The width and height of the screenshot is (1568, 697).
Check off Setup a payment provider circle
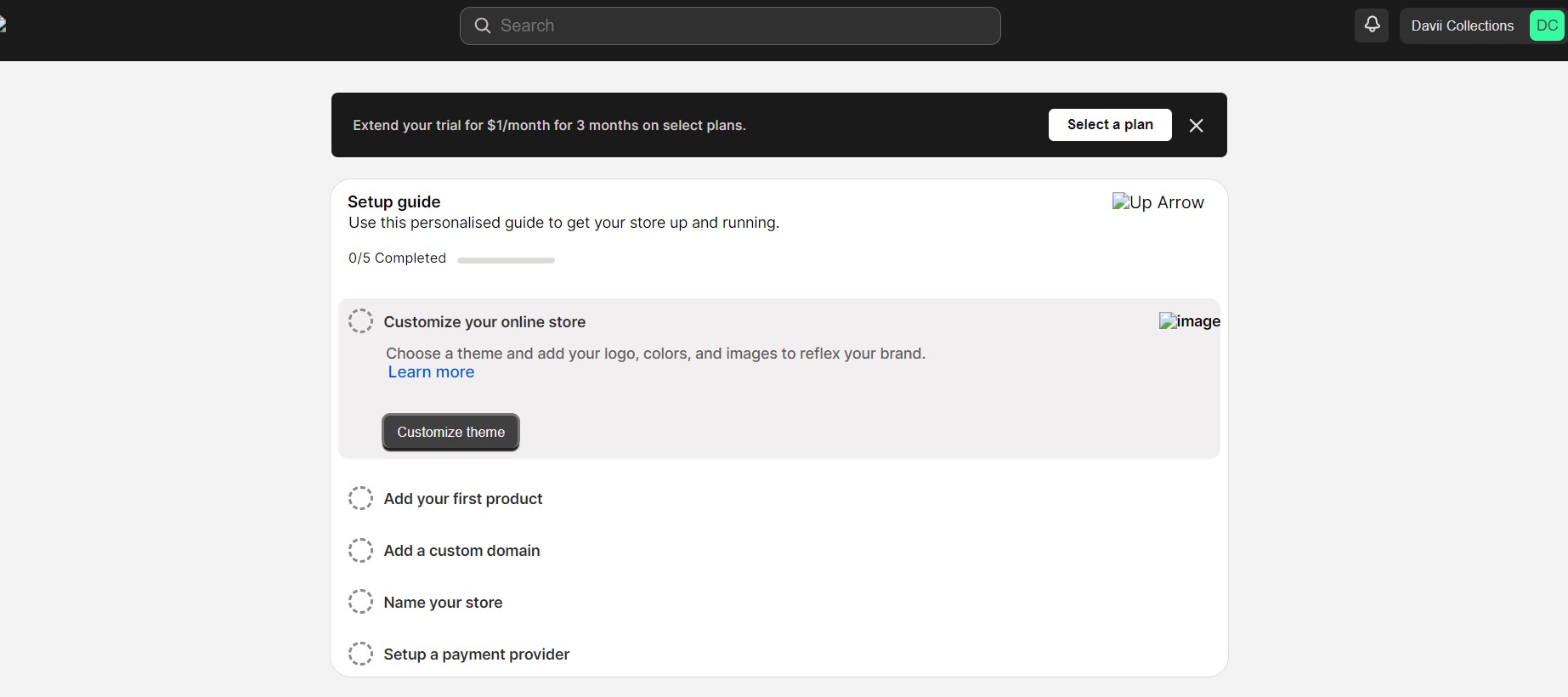click(x=360, y=654)
